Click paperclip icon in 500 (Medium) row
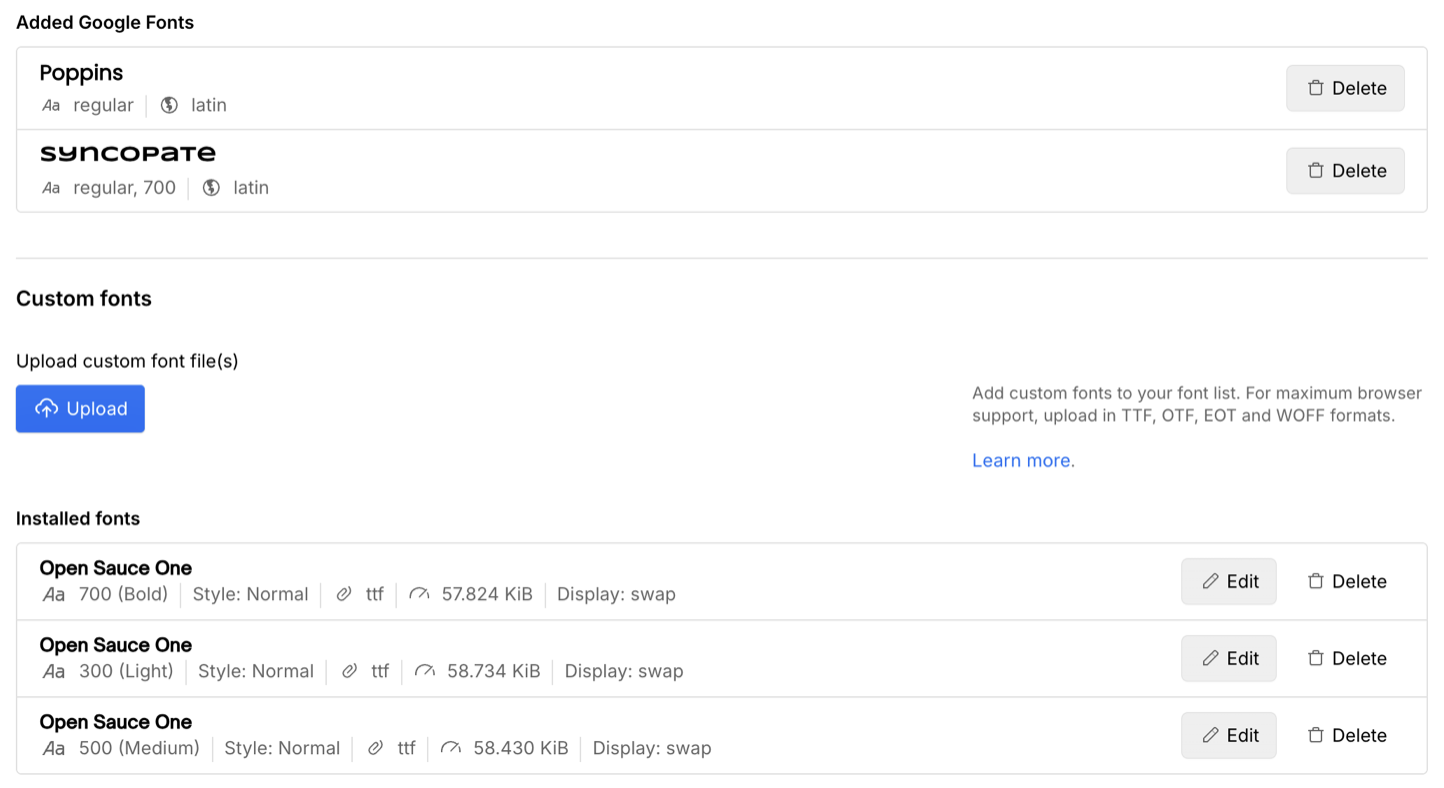Image resolution: width=1444 pixels, height=788 pixels. [x=375, y=749]
